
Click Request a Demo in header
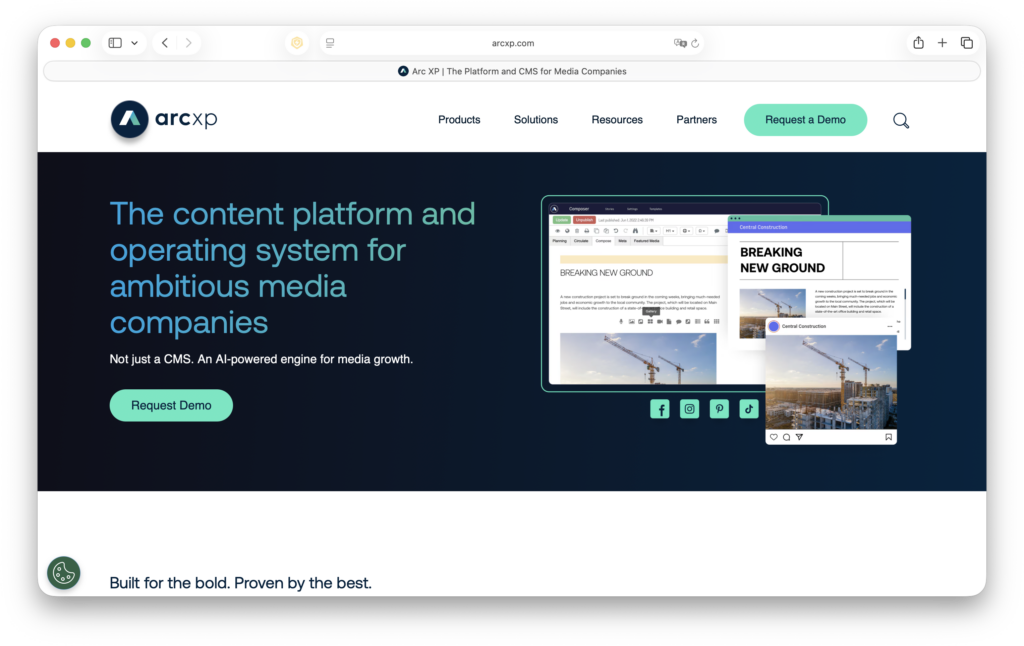tap(805, 120)
